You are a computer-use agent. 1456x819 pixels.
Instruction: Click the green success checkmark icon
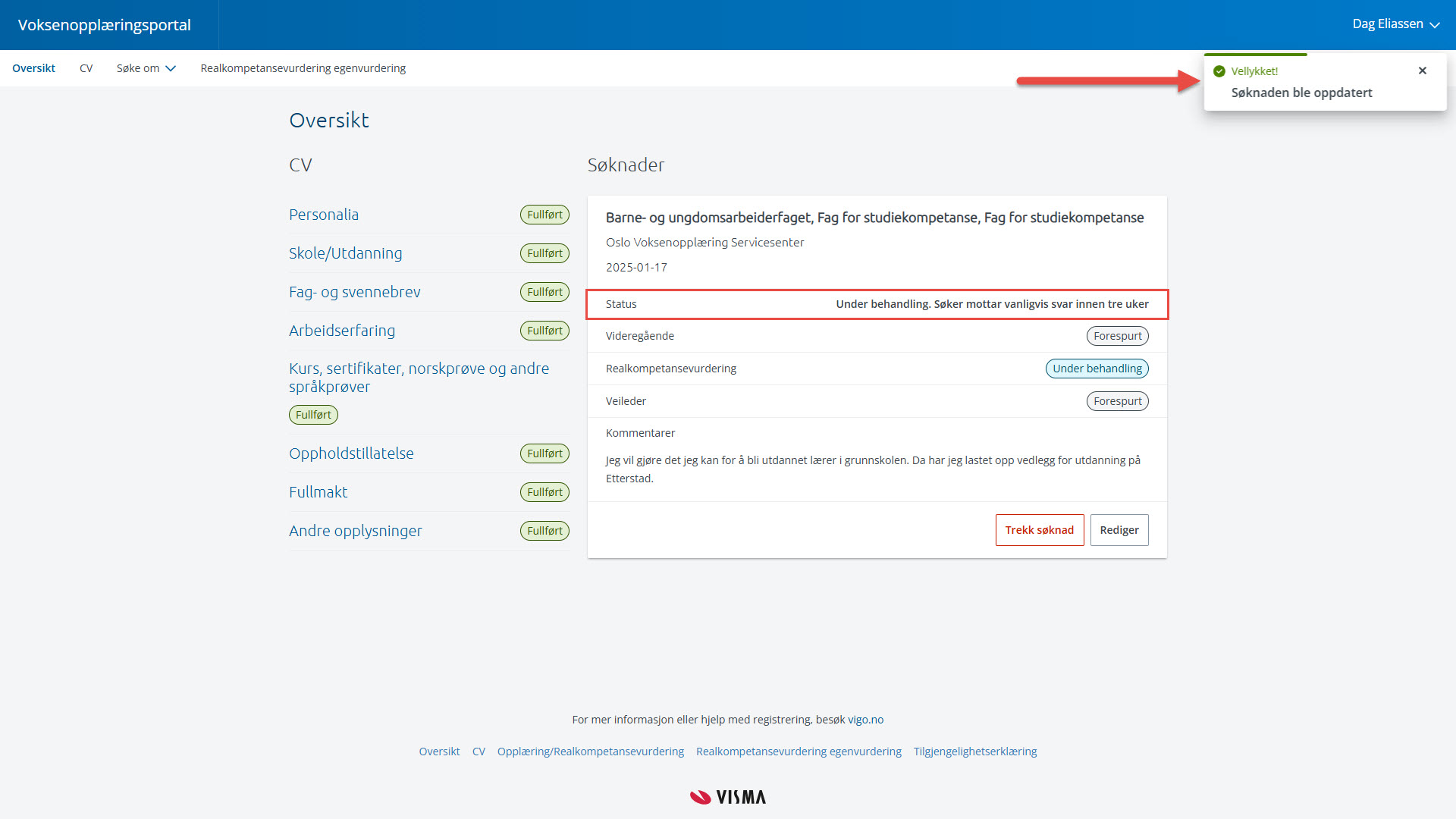click(1219, 71)
